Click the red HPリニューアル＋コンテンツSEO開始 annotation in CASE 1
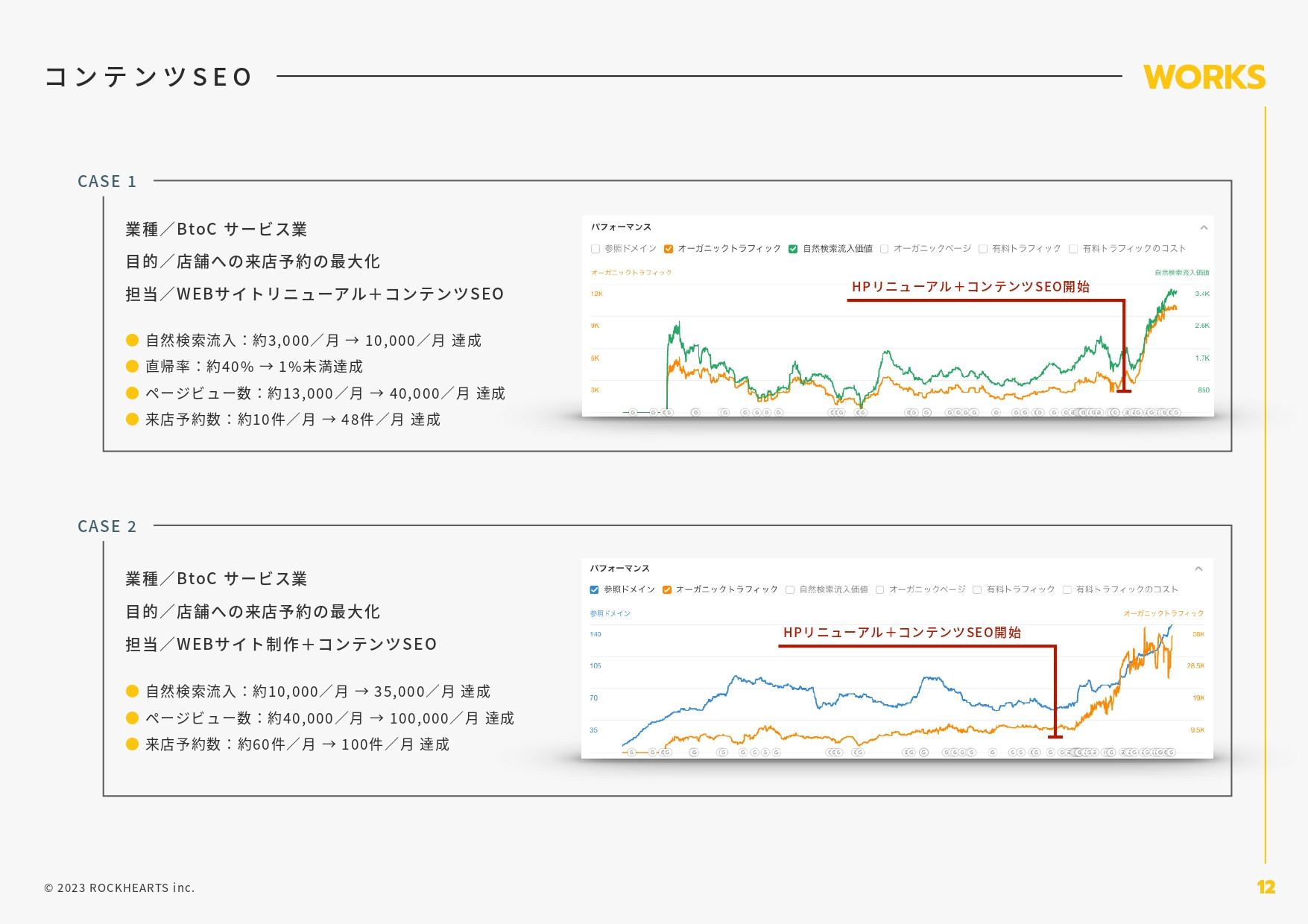Screen dimensions: 1308x924 click(x=971, y=288)
